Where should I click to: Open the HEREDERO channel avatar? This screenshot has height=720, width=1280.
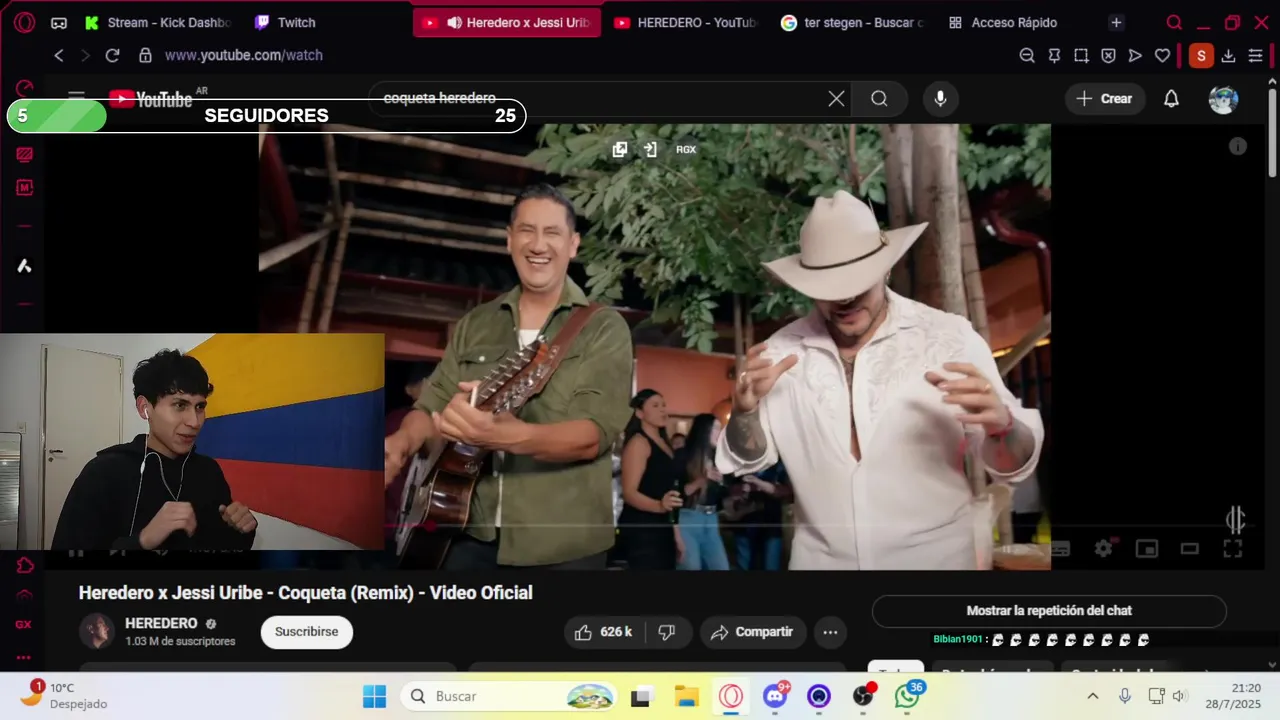pos(97,631)
